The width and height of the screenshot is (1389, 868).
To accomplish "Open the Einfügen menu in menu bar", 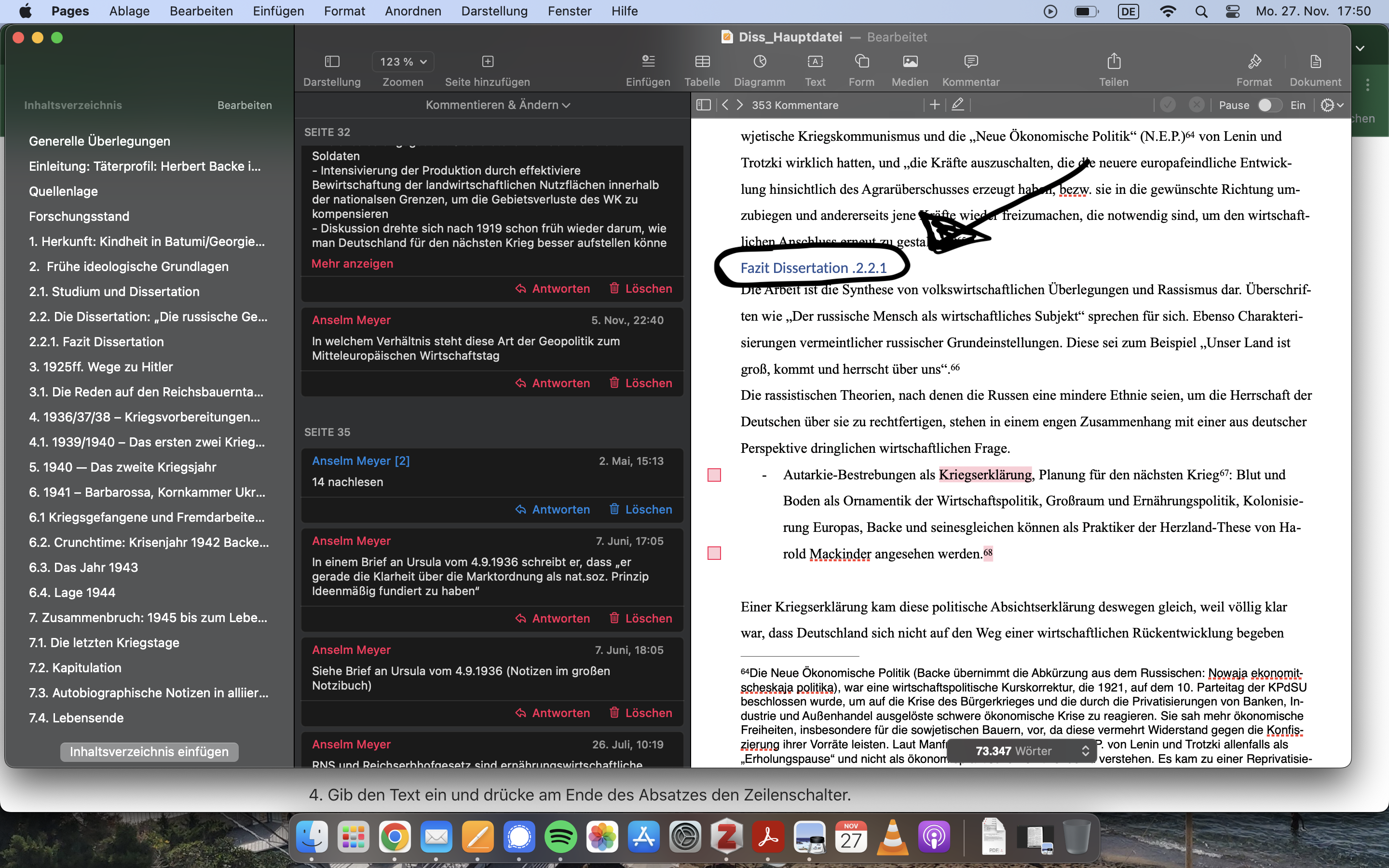I will pos(278,11).
